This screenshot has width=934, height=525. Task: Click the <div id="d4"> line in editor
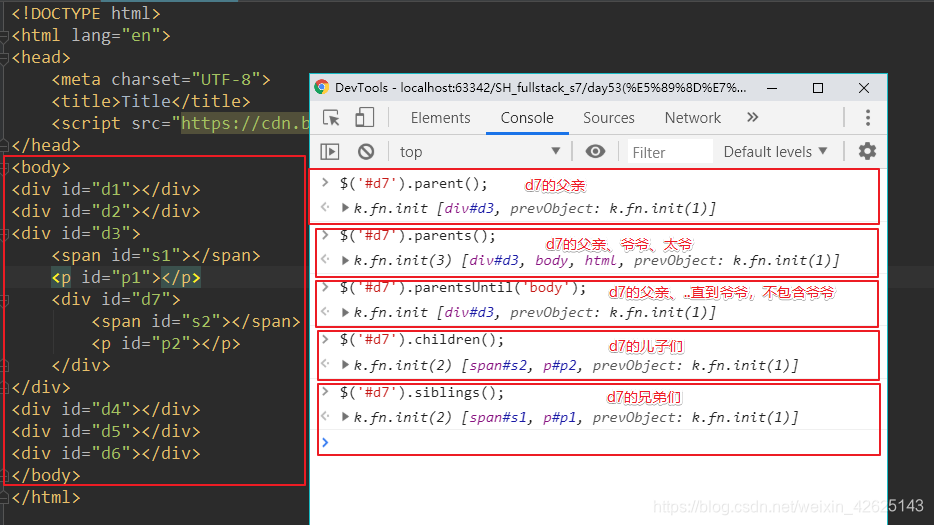106,409
